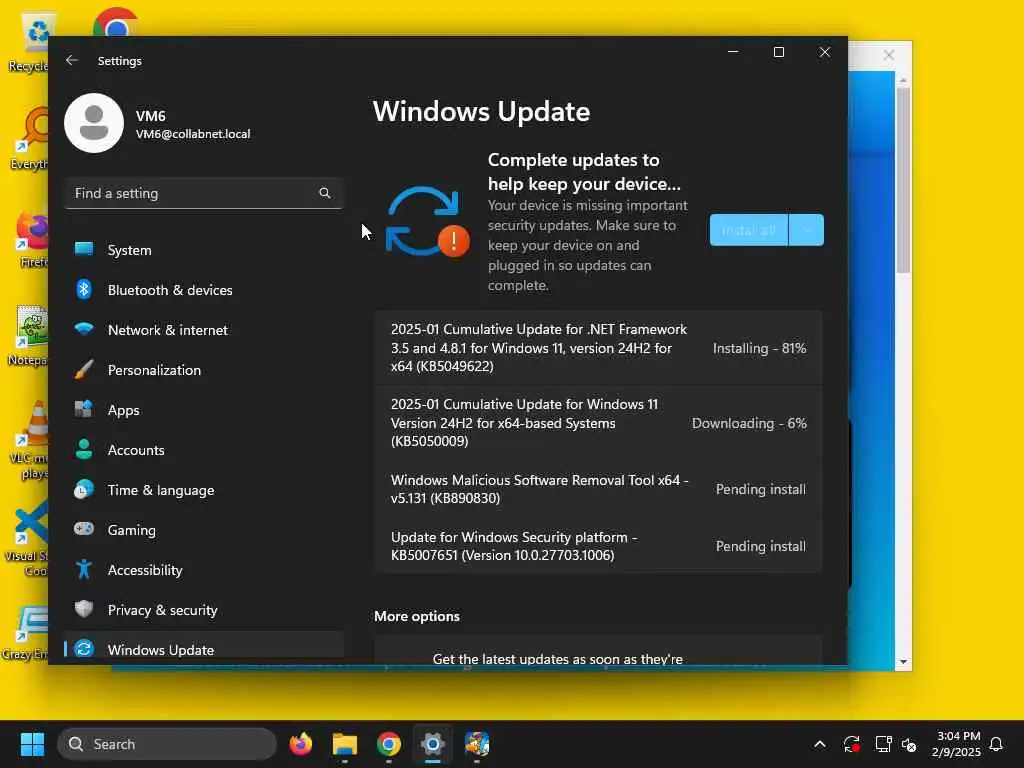This screenshot has width=1024, height=768.
Task: Open the colorful app next to Settings in taskbar
Action: 477,744
